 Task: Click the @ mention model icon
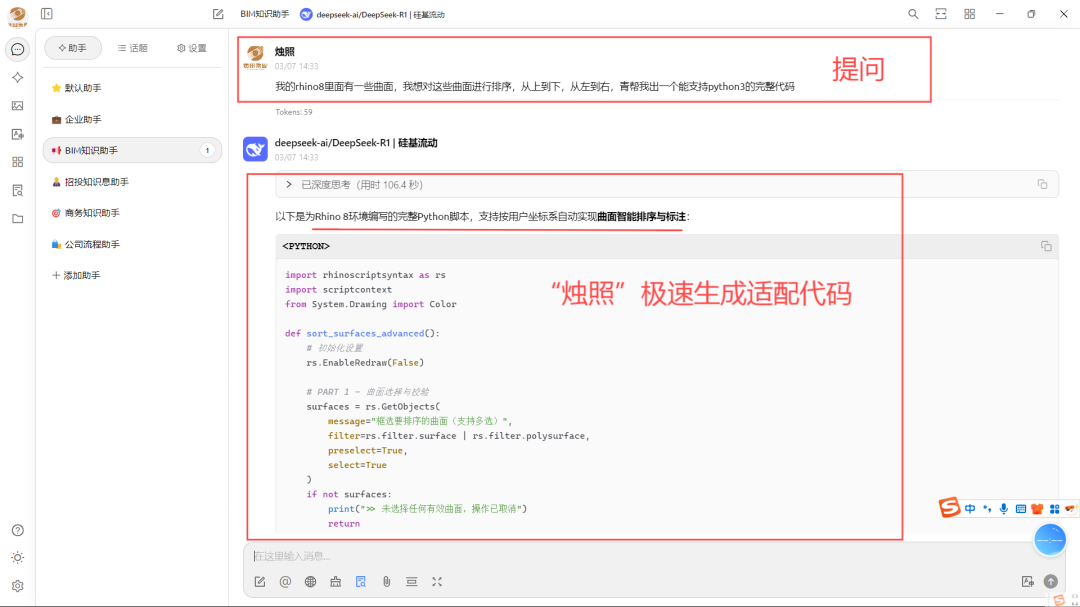point(285,582)
